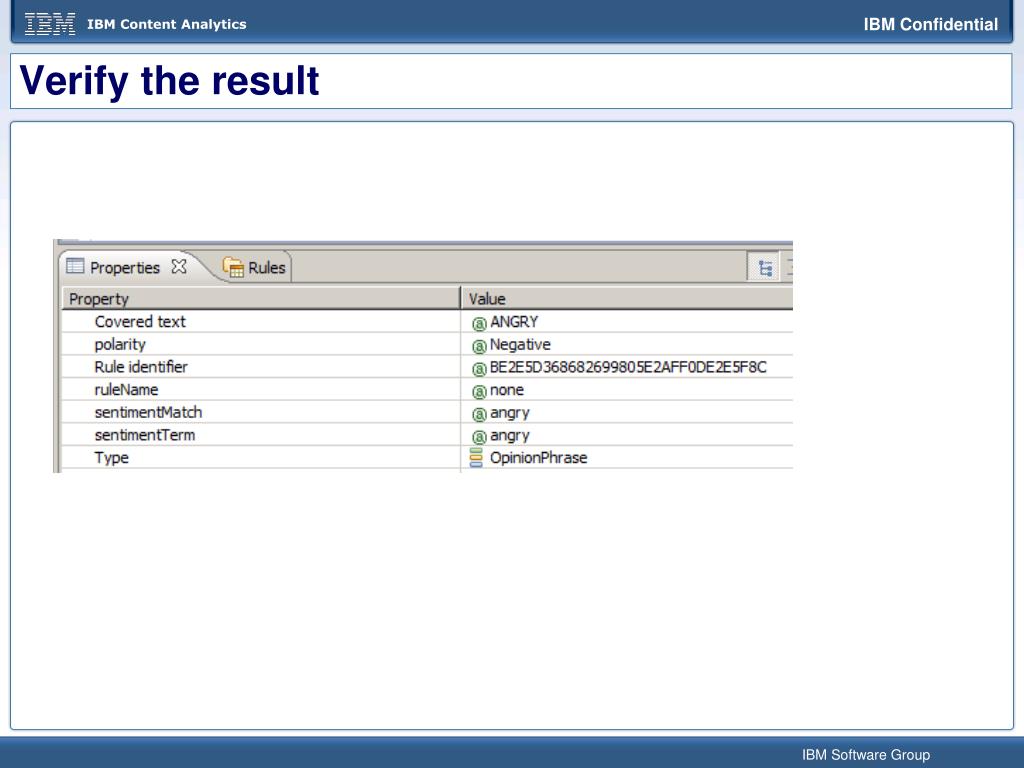Click the type icon beside OpinionPhrase
The image size is (1024, 768).
coord(477,458)
